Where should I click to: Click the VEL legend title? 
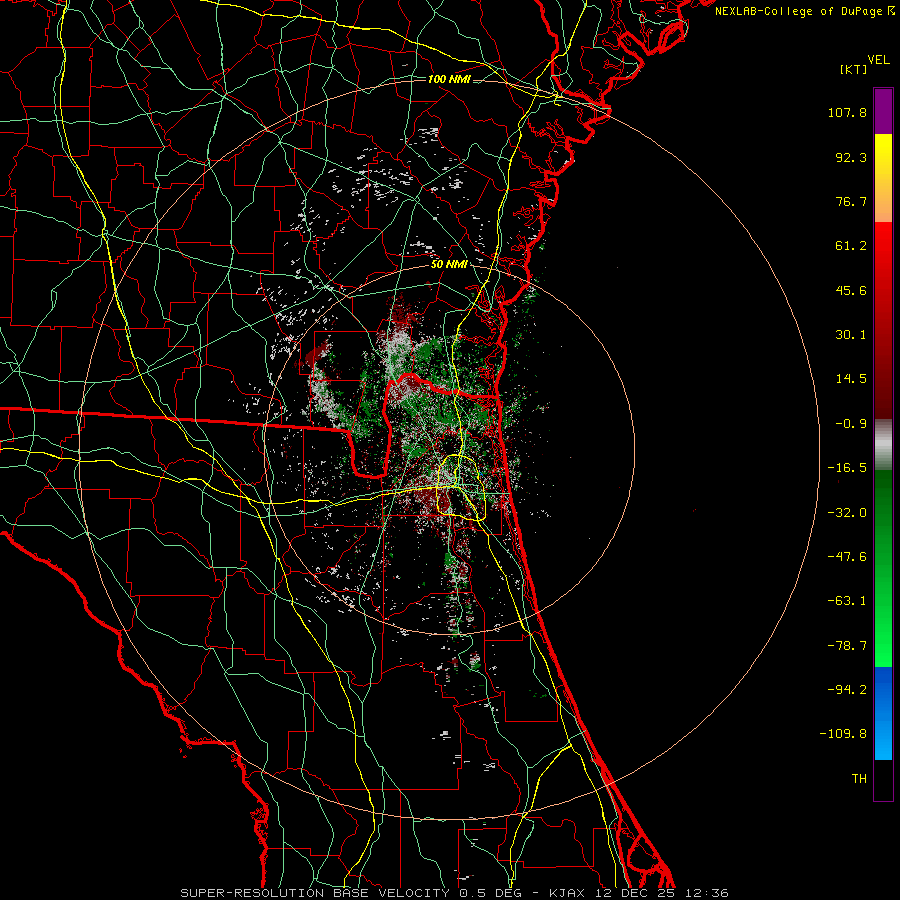[879, 60]
